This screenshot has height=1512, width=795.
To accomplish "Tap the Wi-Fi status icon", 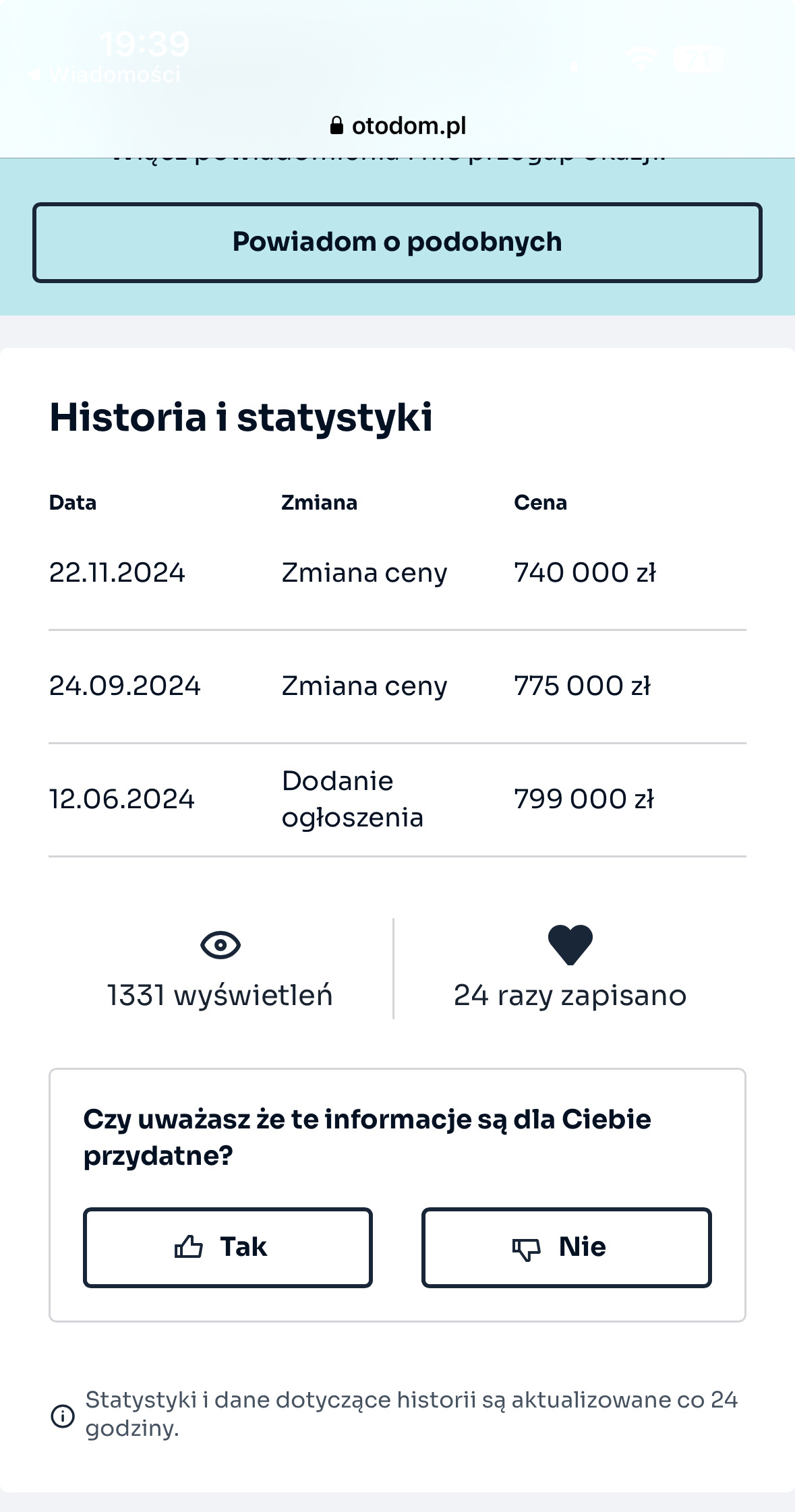I will [641, 59].
